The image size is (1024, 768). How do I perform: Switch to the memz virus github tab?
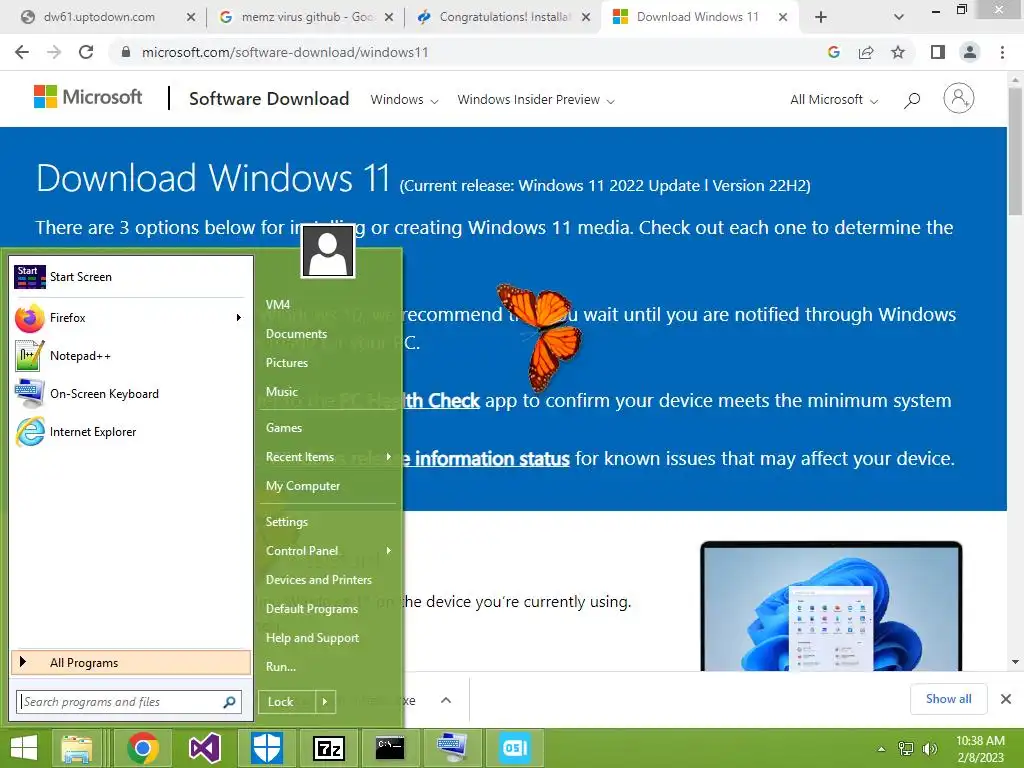307,17
